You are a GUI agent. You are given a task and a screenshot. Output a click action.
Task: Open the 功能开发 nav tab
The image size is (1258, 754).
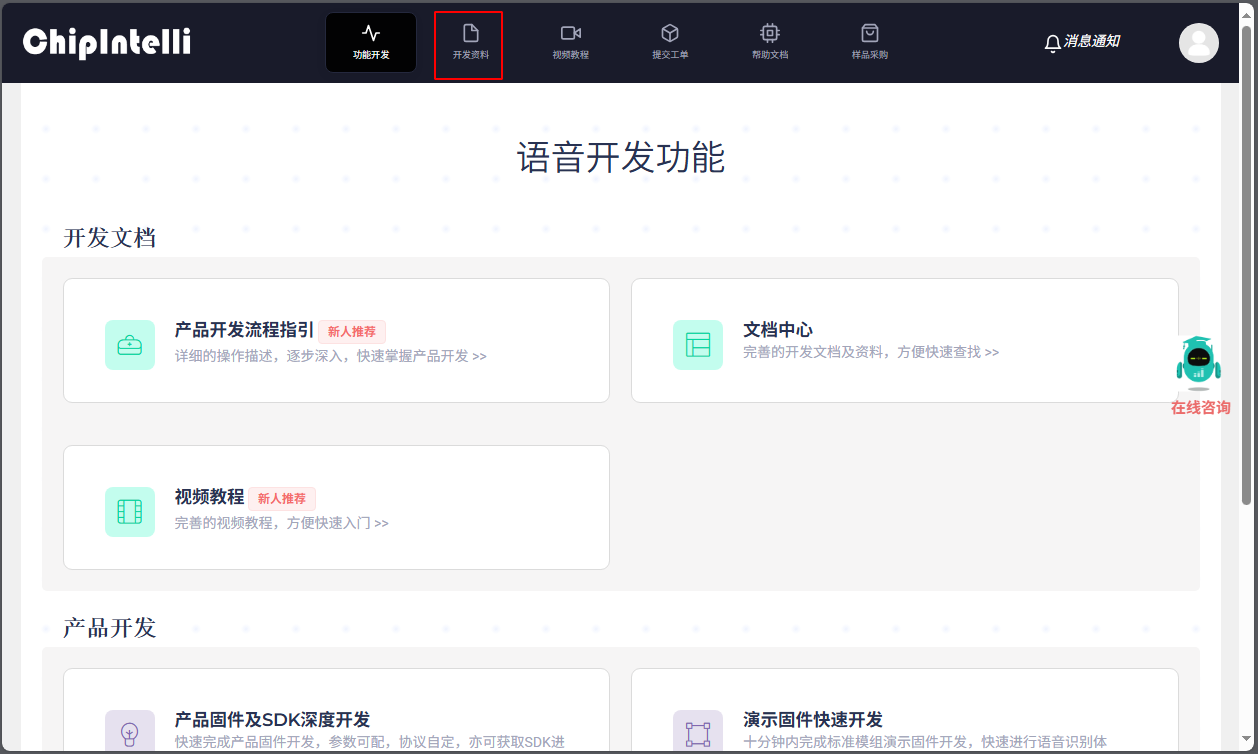[371, 42]
